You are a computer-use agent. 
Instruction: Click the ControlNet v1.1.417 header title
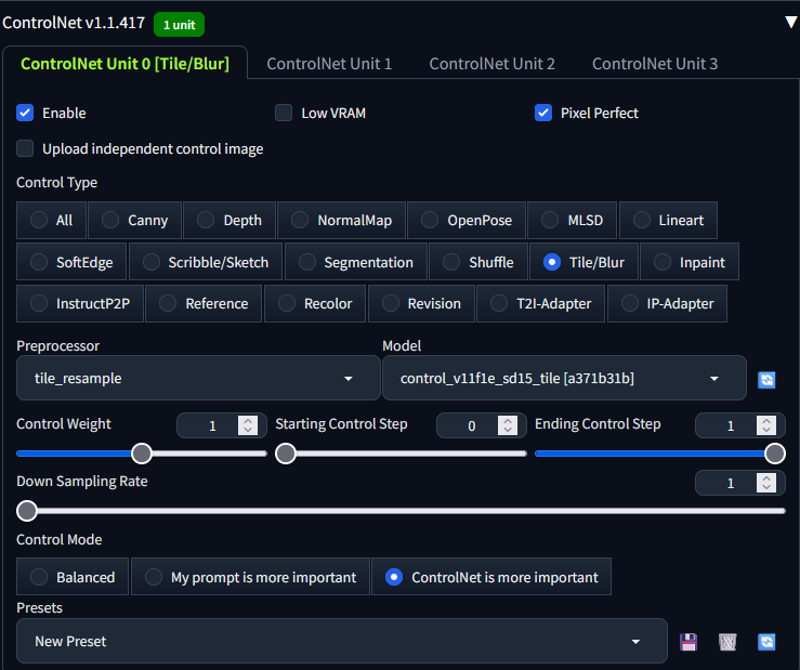point(74,22)
